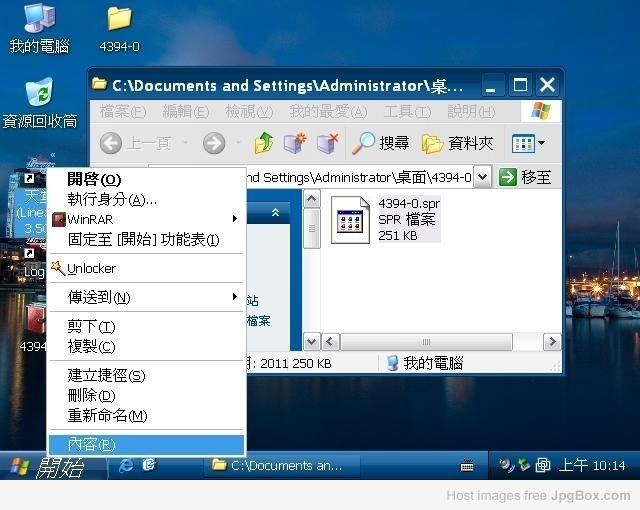Click the 開始 Start button
Screen dimensions: 640x510
pyautogui.click(x=47, y=466)
